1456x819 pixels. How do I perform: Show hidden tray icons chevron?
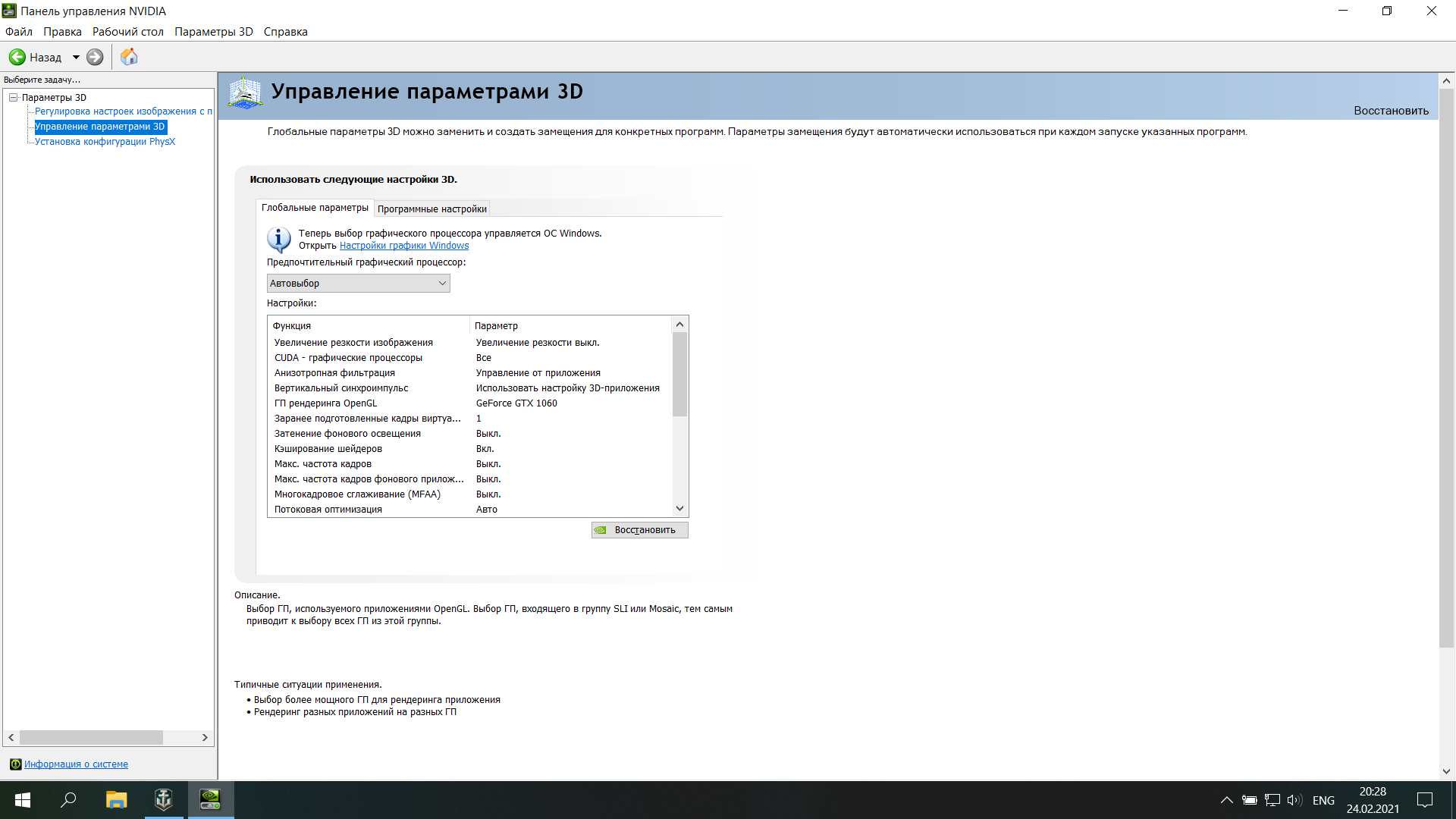[1226, 800]
